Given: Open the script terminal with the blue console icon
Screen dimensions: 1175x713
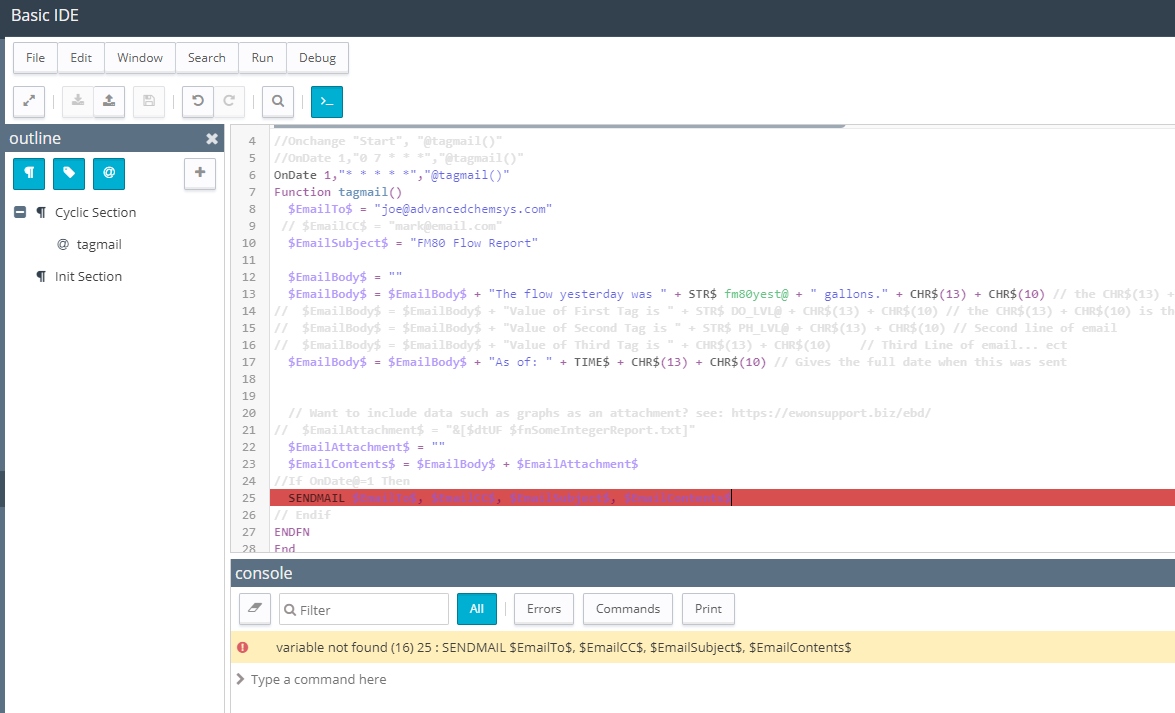Looking at the screenshot, I should pos(326,101).
